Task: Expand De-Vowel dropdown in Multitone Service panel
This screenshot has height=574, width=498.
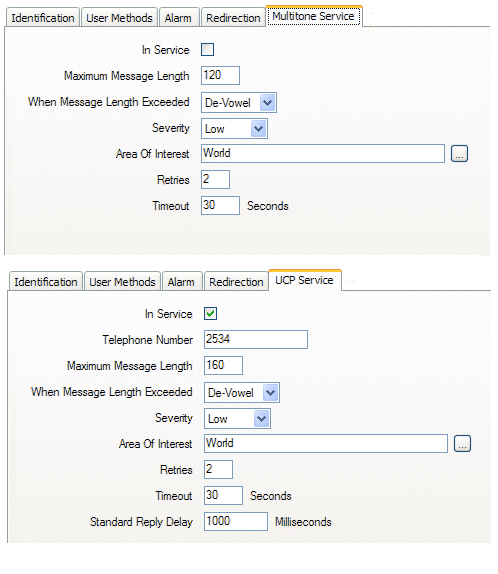Action: (239, 102)
